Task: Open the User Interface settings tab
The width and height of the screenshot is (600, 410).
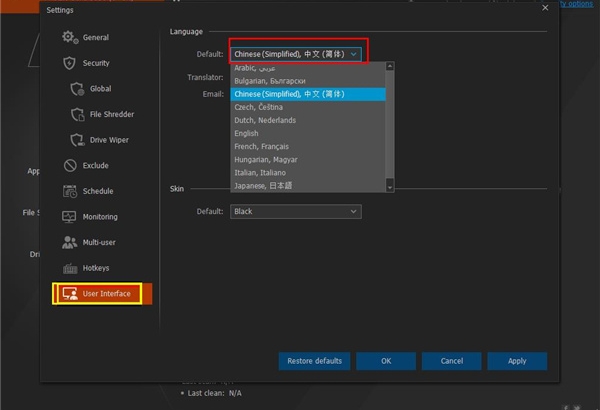Action: pyautogui.click(x=103, y=294)
